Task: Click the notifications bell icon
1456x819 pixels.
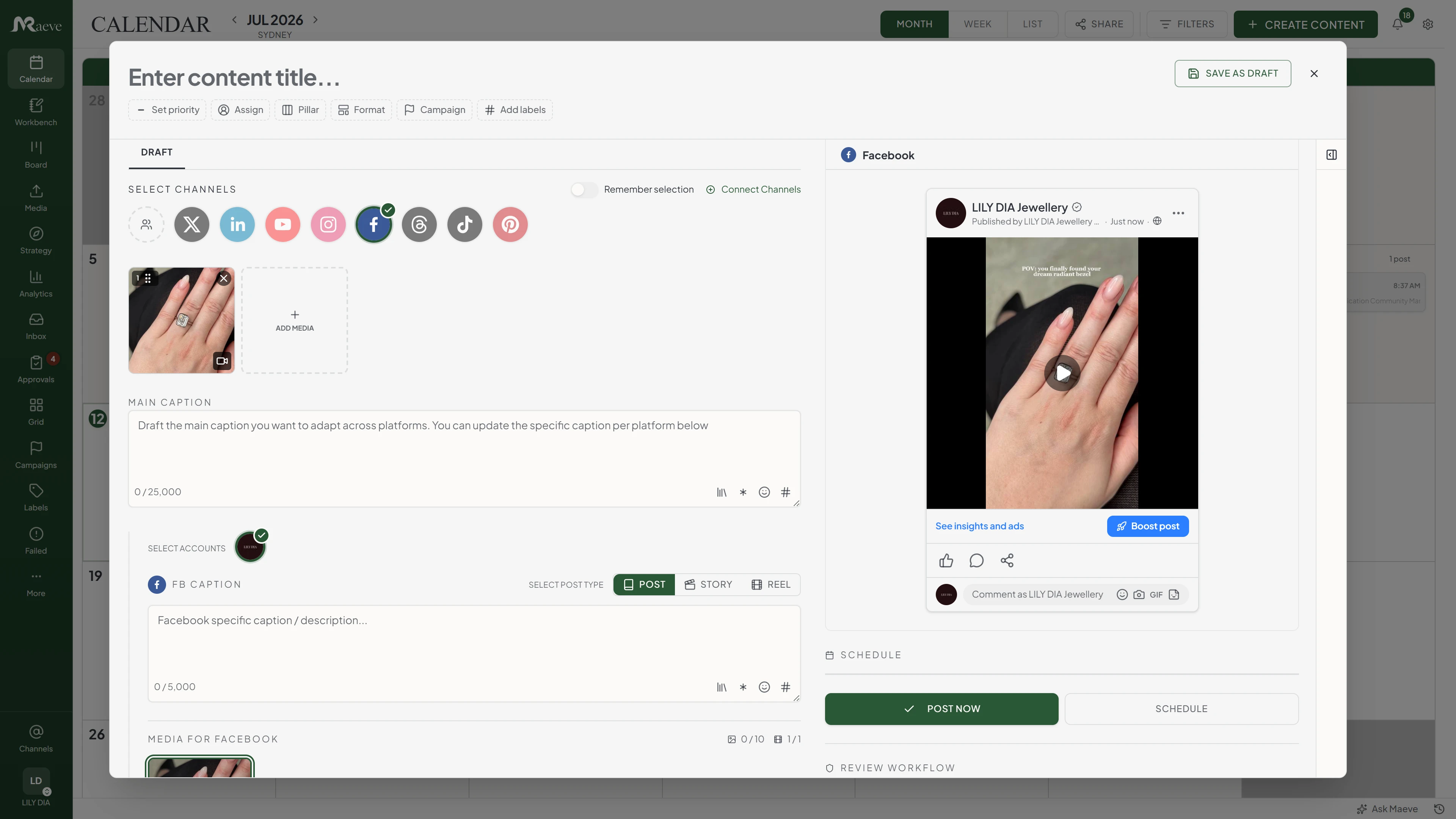Action: point(1397,24)
